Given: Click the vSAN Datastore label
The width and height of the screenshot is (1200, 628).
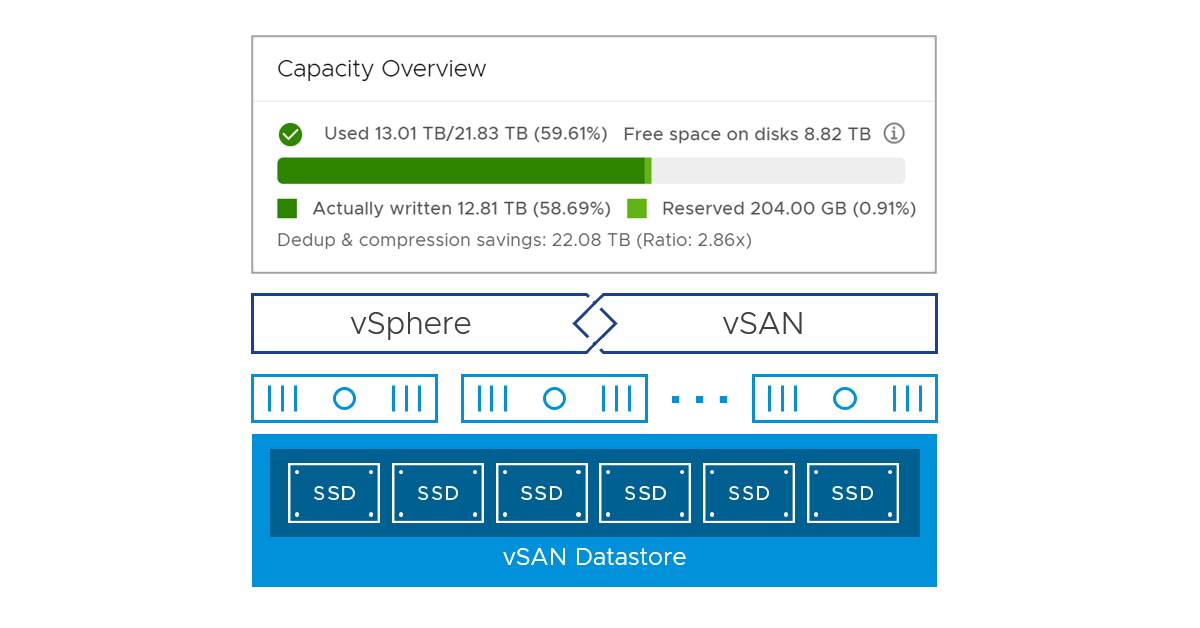Looking at the screenshot, I should (x=594, y=557).
